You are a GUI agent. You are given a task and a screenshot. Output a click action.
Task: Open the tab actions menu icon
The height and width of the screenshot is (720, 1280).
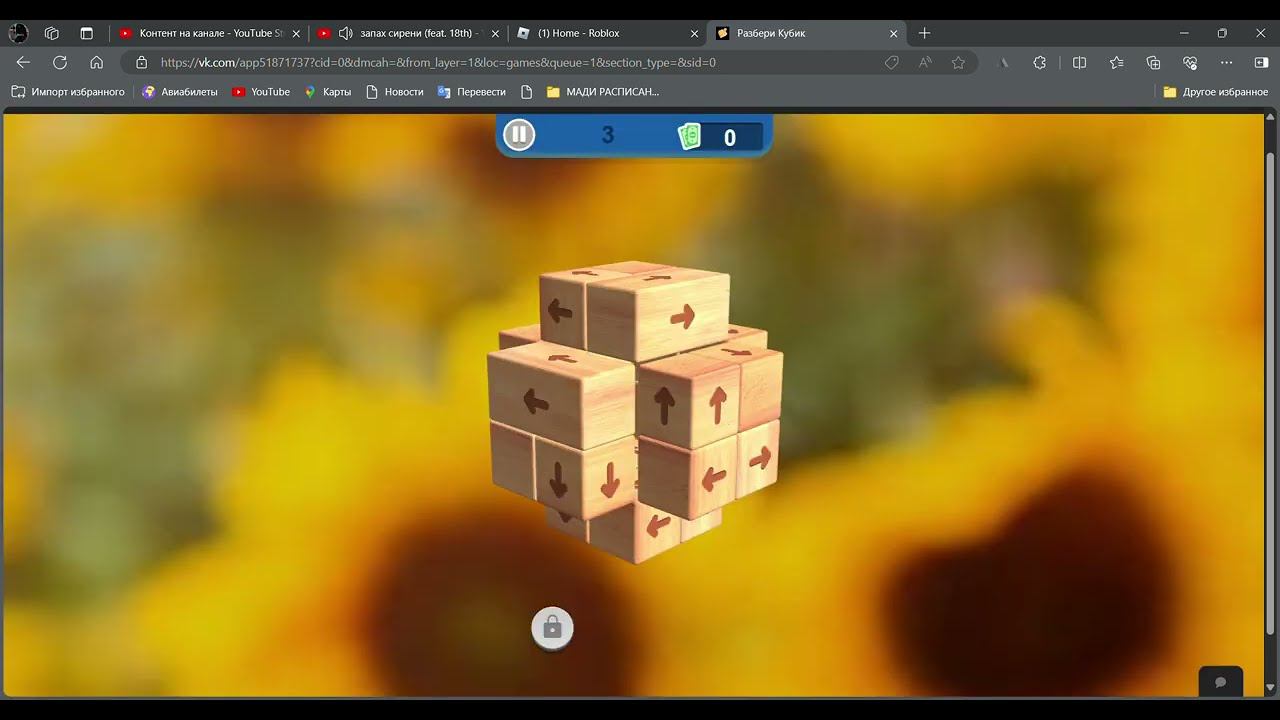coord(86,33)
